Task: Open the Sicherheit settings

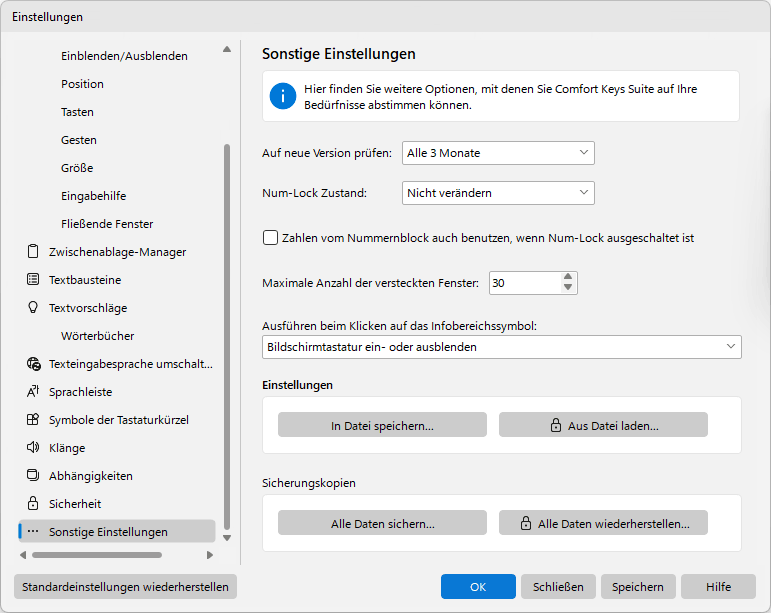Action: point(75,504)
